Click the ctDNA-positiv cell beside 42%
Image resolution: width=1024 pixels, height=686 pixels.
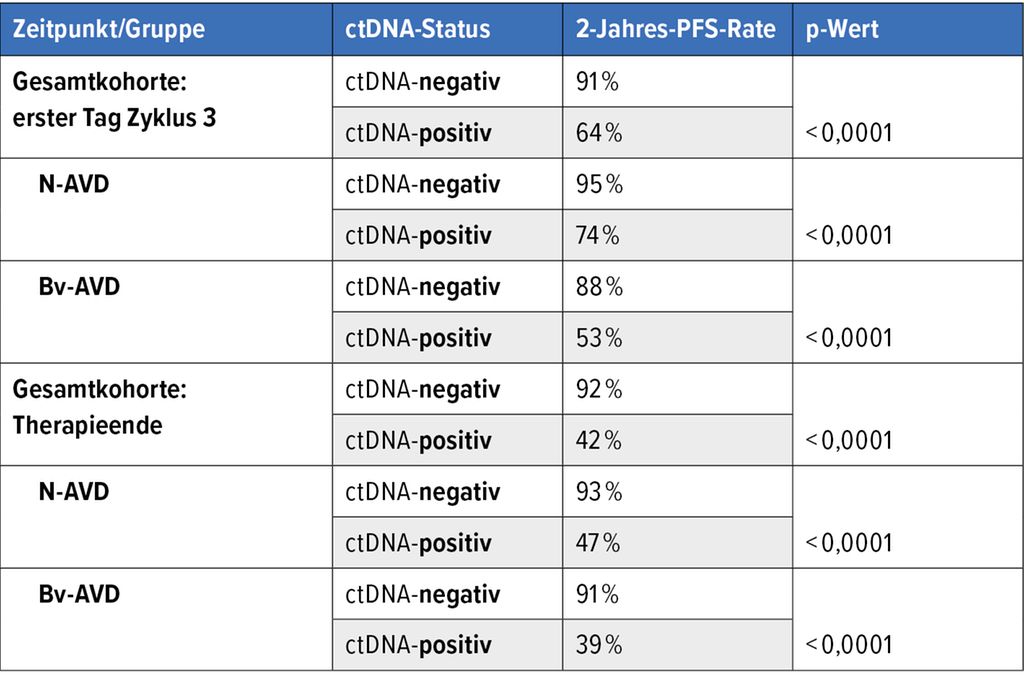418,440
